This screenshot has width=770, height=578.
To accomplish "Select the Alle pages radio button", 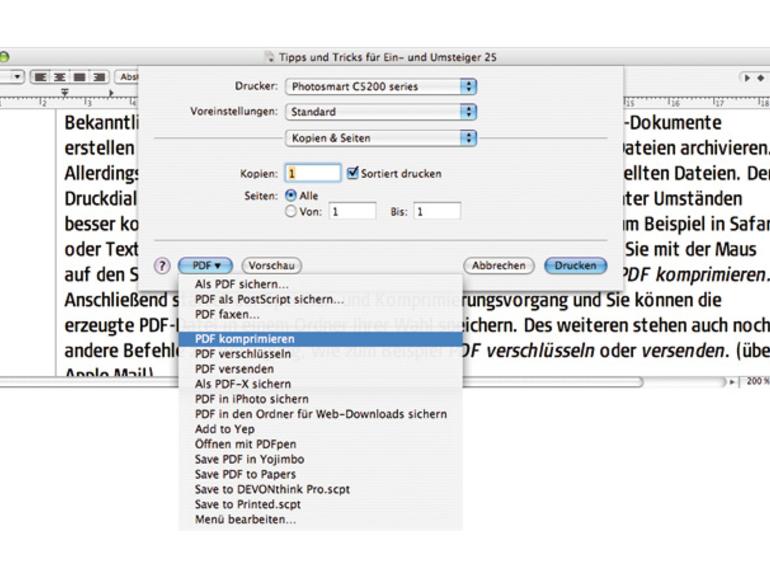I will coord(291,195).
